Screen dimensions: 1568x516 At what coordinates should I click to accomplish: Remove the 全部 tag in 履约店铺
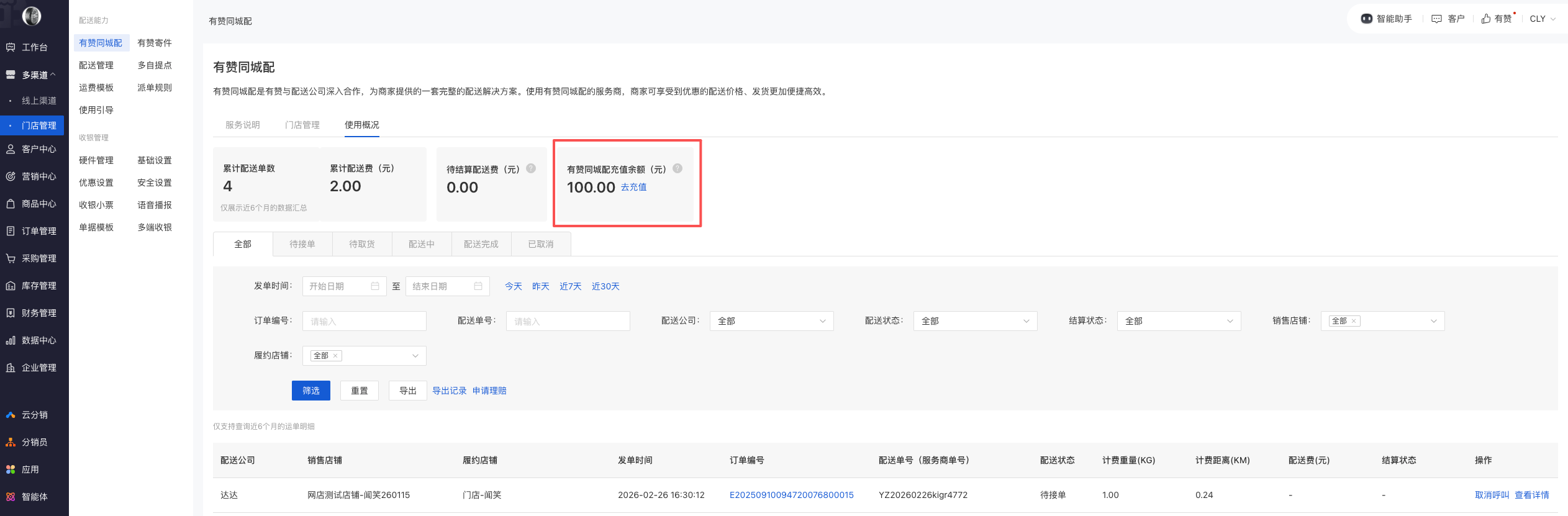point(335,356)
